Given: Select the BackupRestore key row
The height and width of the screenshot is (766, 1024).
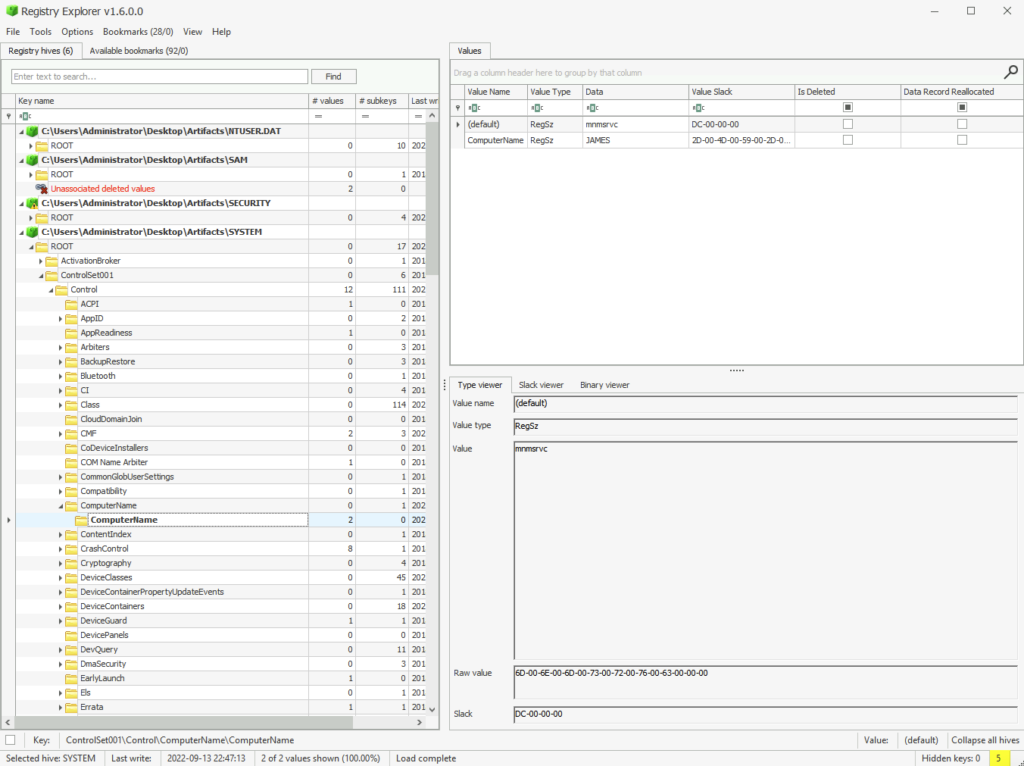Looking at the screenshot, I should coord(219,362).
